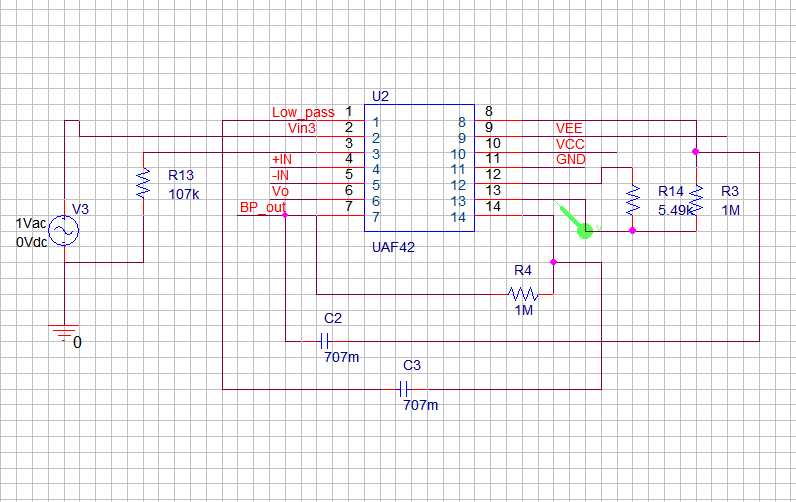Select the UAF42 part name text
796x502 pixels.
(x=393, y=247)
